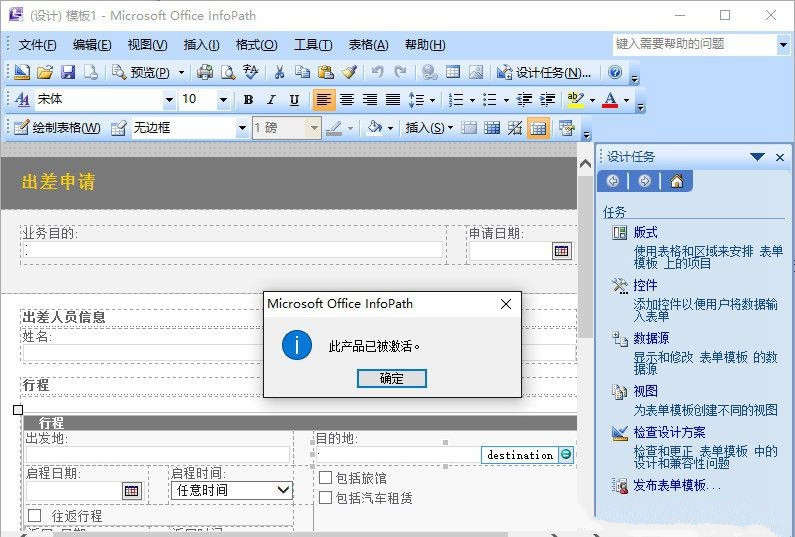This screenshot has width=795, height=537.
Task: Click the Undo arrow icon
Action: pos(377,73)
